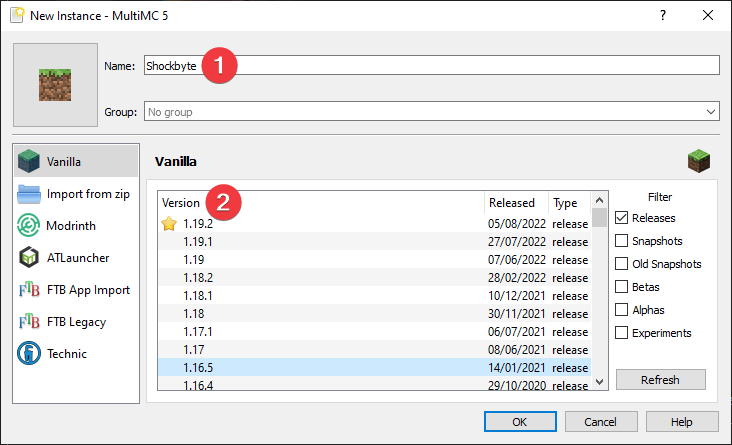Click the Vanilla cube icon in sidebar

pyautogui.click(x=28, y=161)
